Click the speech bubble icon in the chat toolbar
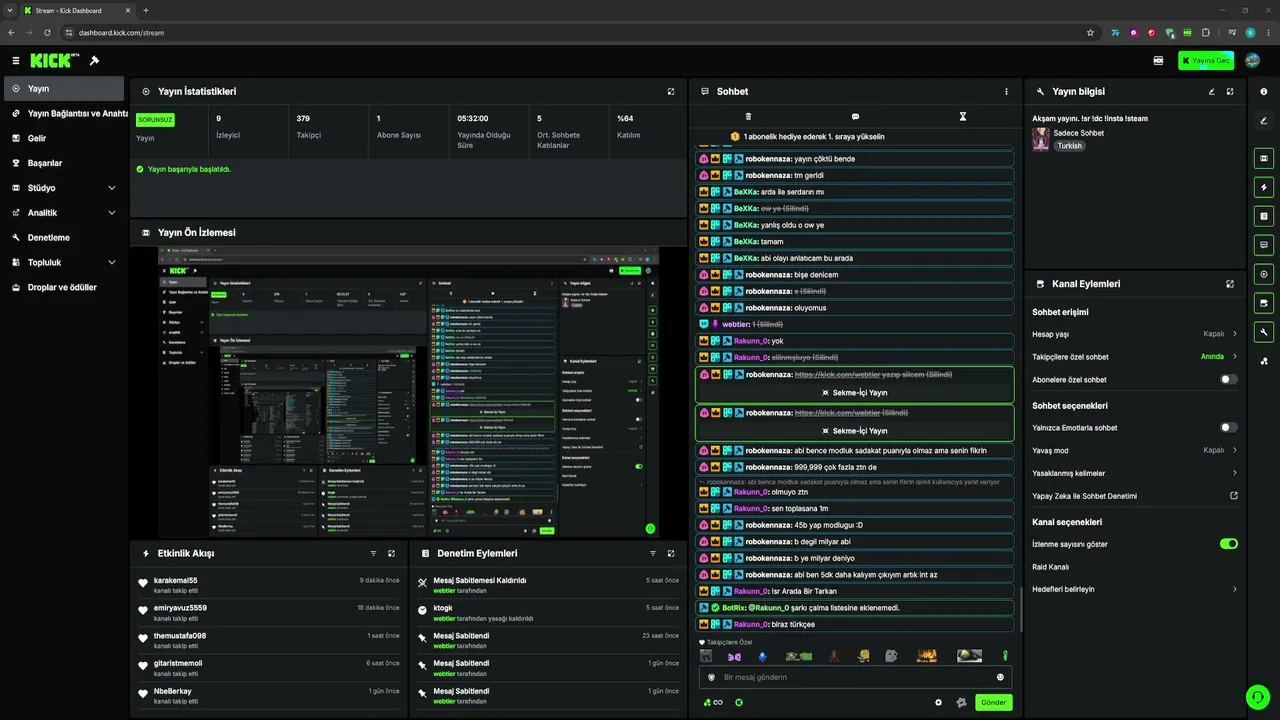Image resolution: width=1280 pixels, height=720 pixels. pos(855,117)
